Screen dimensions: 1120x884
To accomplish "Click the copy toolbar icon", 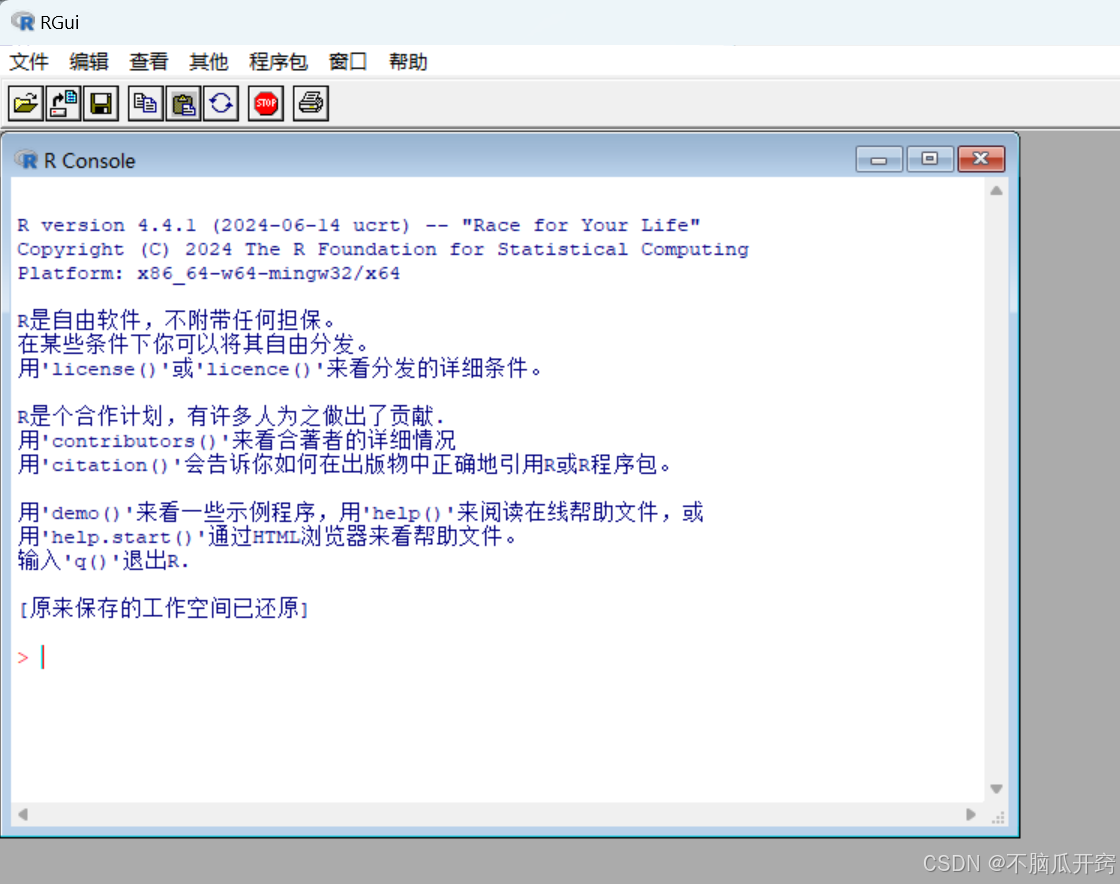I will click(146, 104).
